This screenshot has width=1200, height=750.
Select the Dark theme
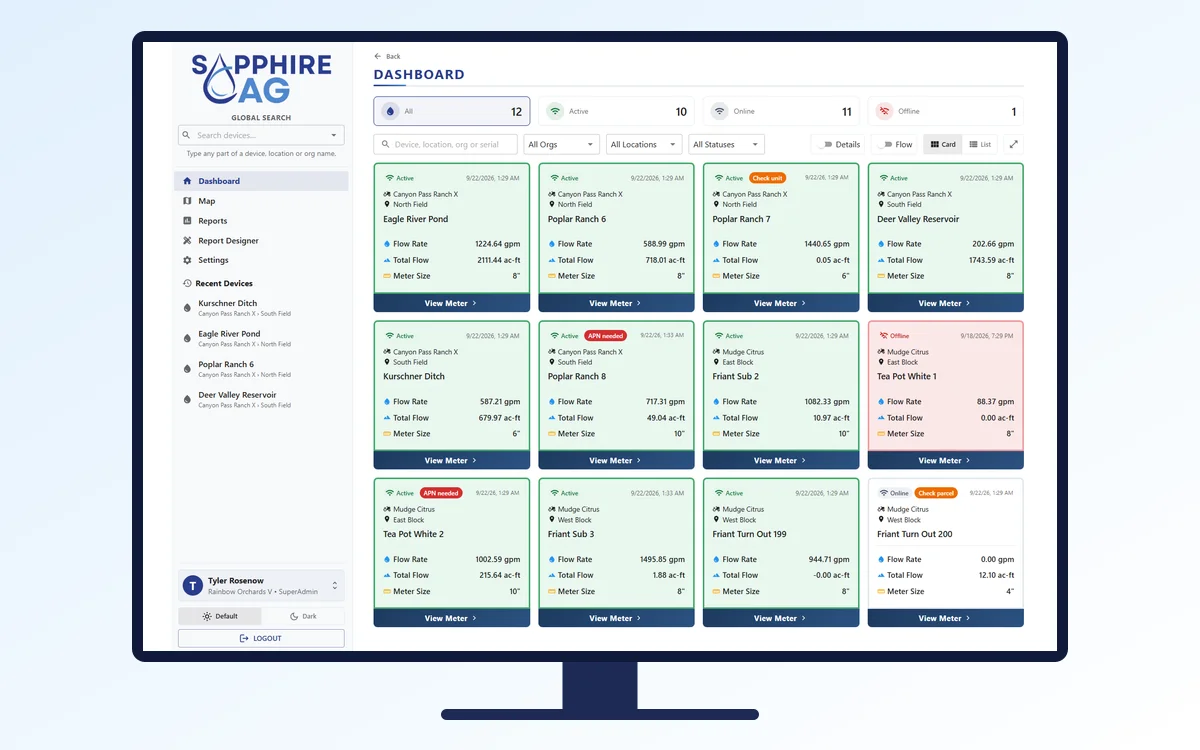(303, 616)
